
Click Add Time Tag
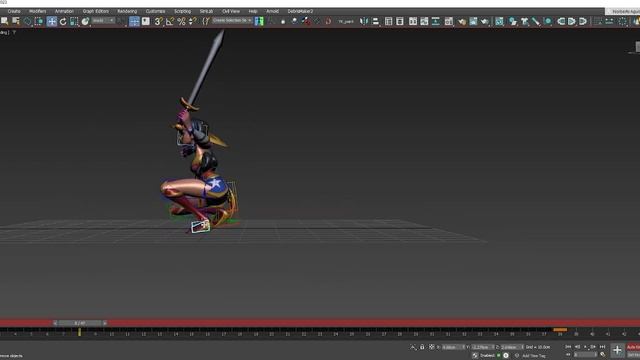point(533,356)
